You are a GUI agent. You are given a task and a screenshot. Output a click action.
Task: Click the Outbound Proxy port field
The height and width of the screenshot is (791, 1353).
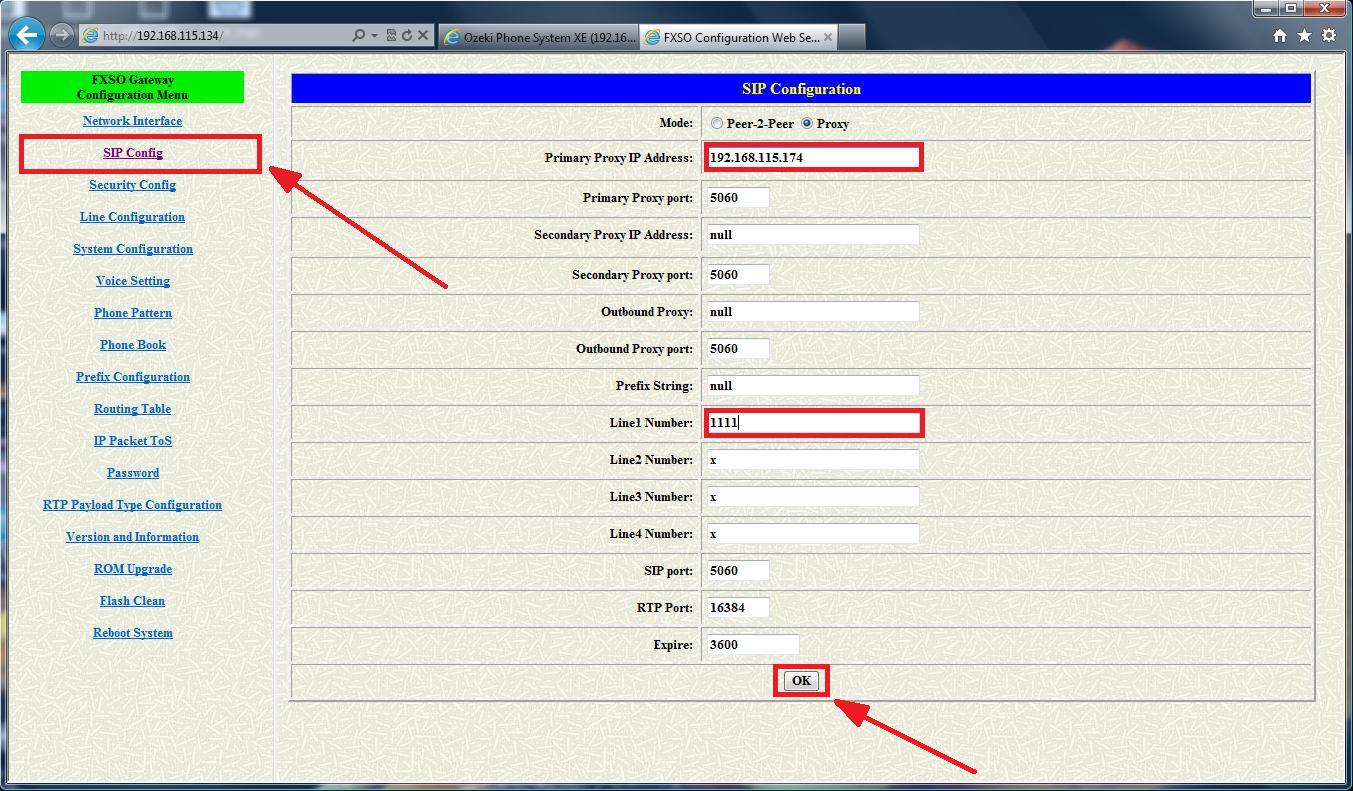pyautogui.click(x=737, y=348)
